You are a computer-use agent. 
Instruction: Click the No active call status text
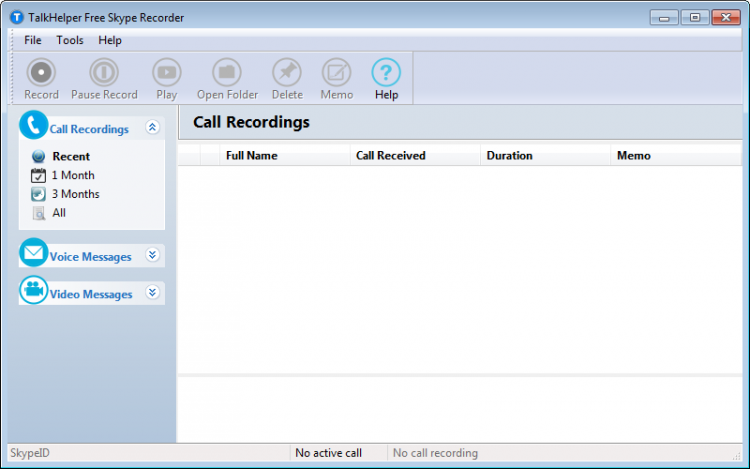click(329, 453)
